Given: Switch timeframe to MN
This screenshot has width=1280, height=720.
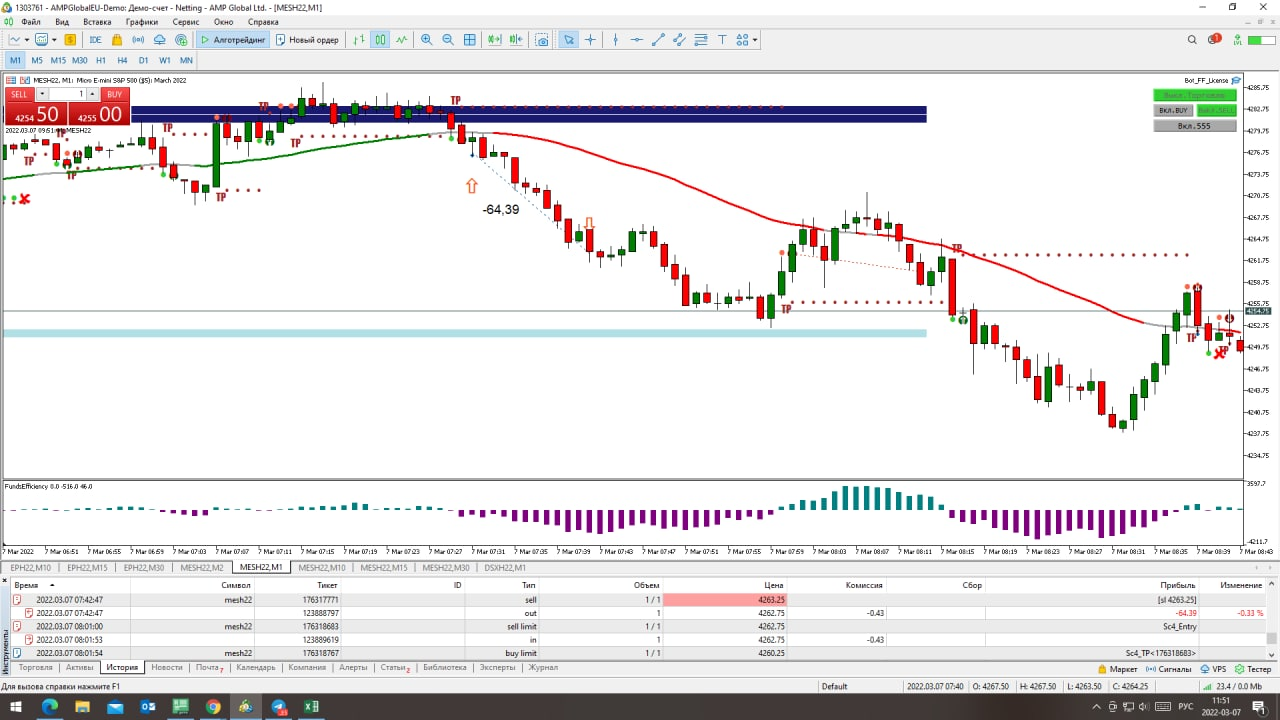Looking at the screenshot, I should click(186, 60).
